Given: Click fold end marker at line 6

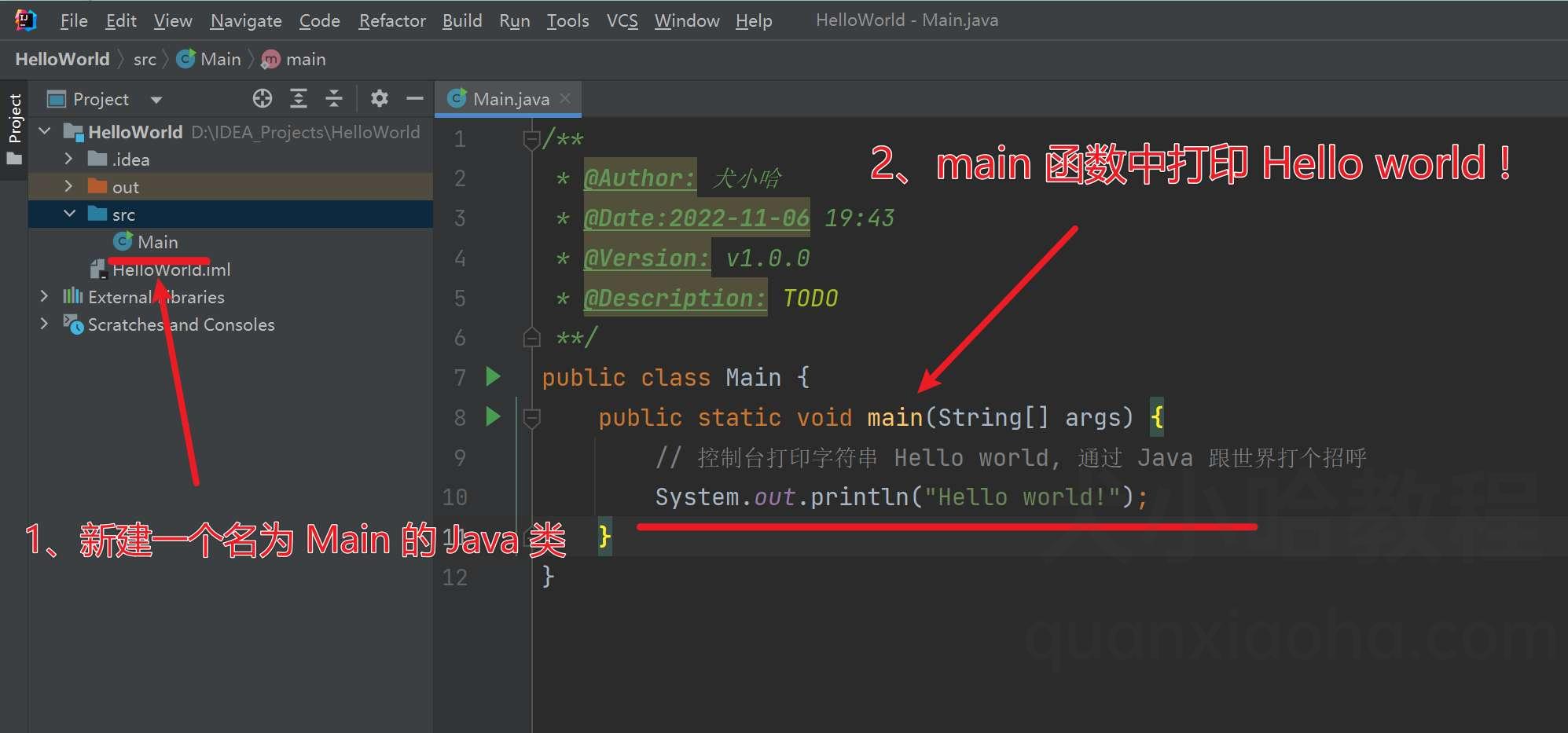Looking at the screenshot, I should click(x=531, y=338).
